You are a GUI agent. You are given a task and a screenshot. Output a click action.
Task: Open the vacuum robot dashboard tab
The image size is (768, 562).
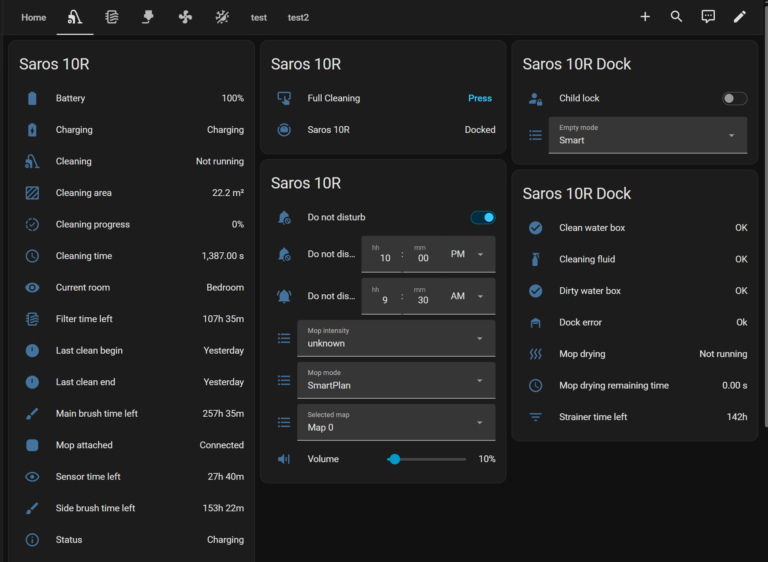point(75,18)
